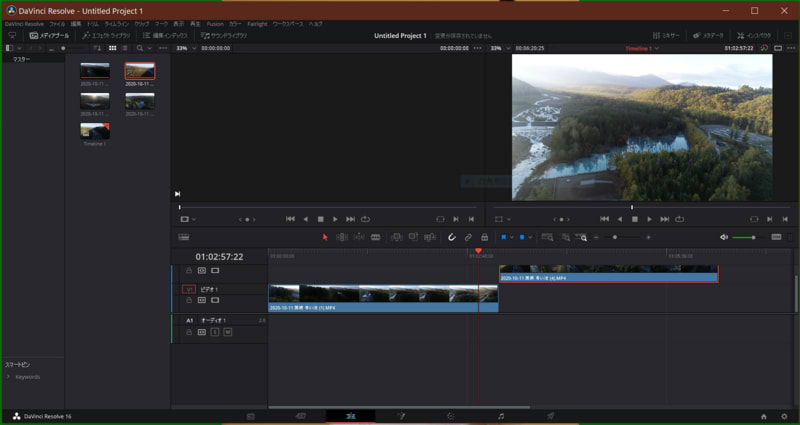Mute audio with the speaker icon
The image size is (800, 425).
click(724, 237)
